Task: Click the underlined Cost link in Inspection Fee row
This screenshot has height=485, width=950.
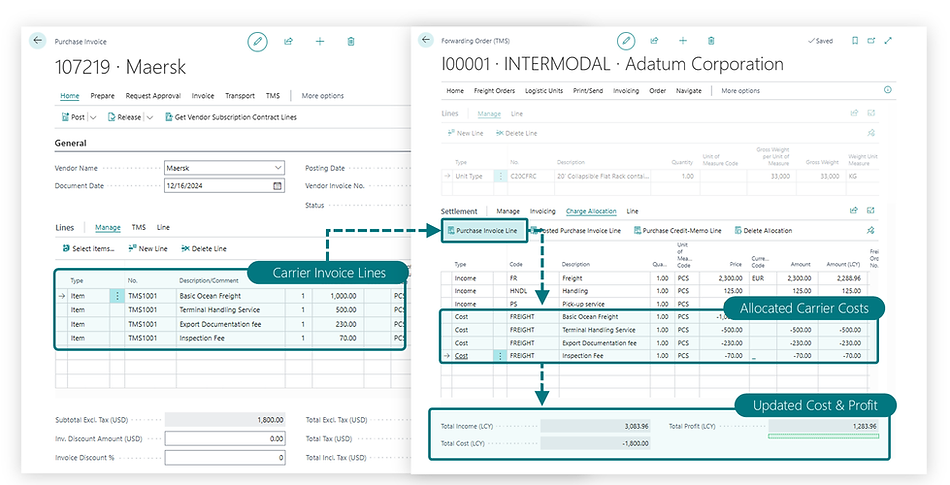Action: 461,356
